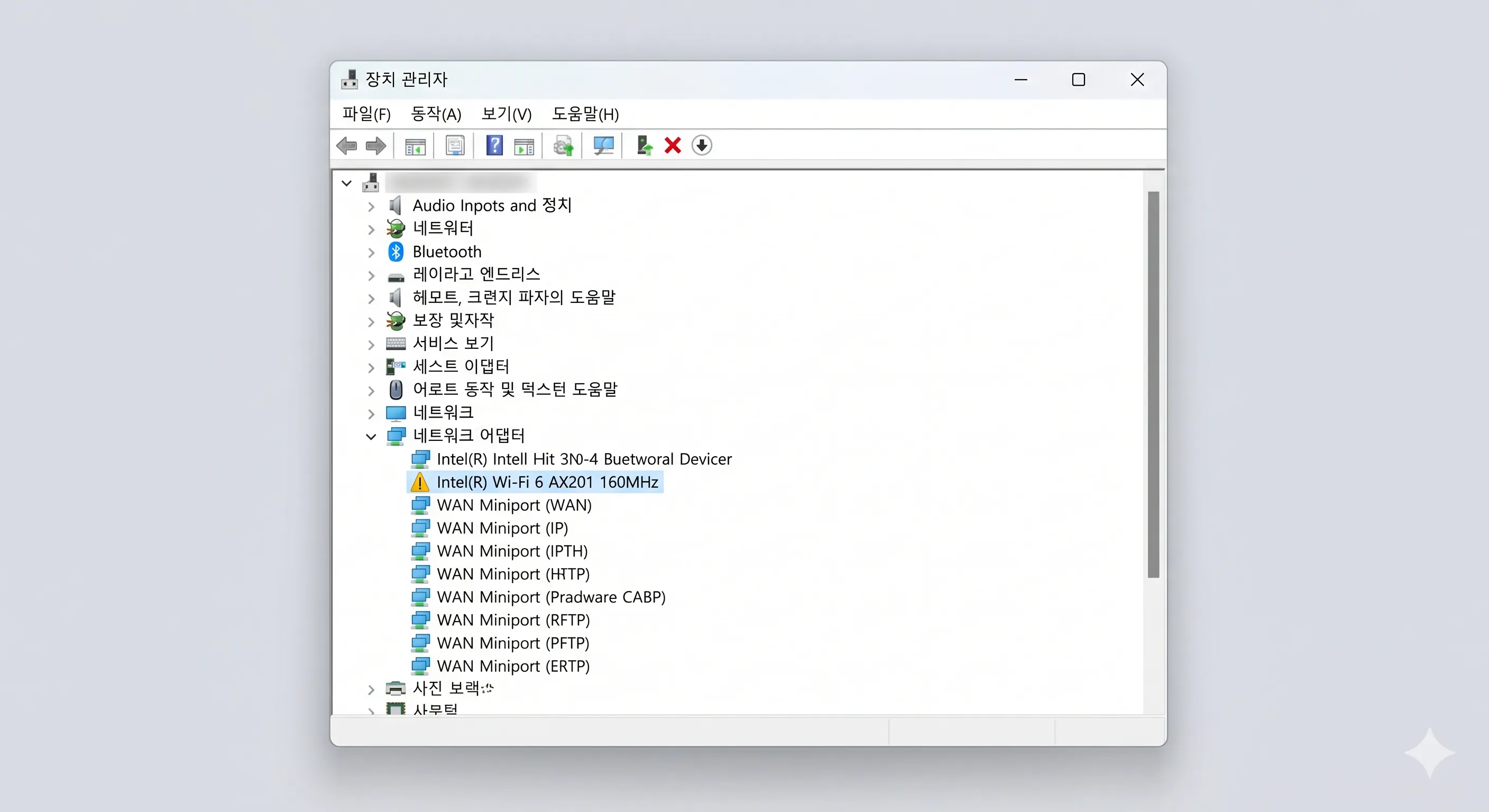Select WAN Miniport (HTTP)
Screen dimensions: 1489x812
tap(513, 574)
